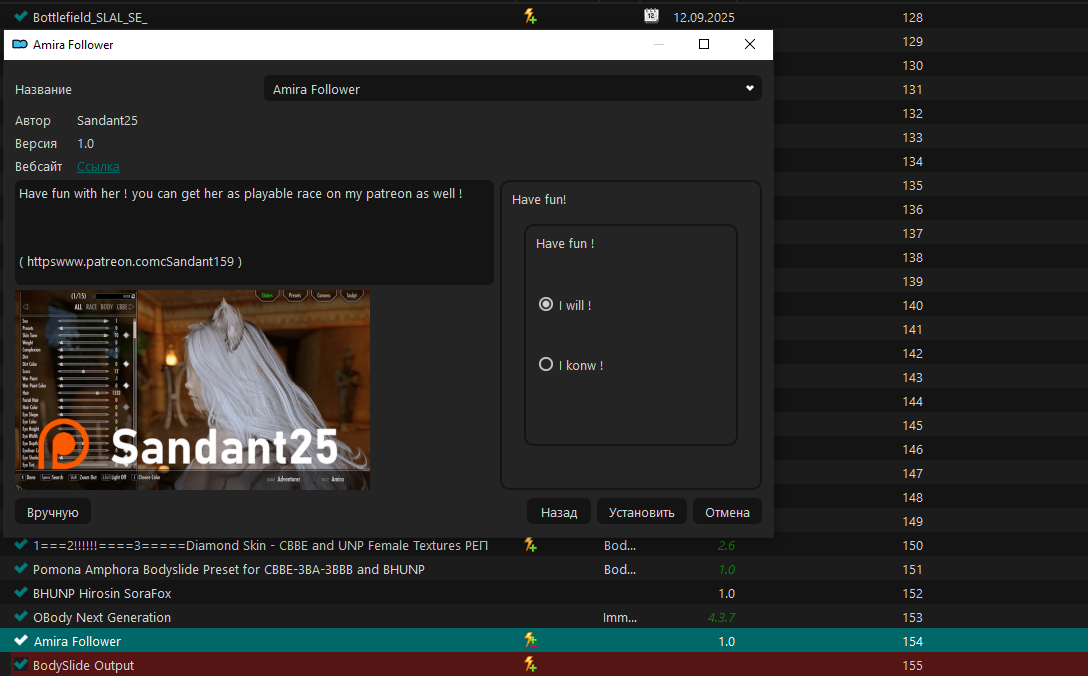
Task: Click conflict lightning icon on Diamond Skin row
Action: [x=530, y=545]
